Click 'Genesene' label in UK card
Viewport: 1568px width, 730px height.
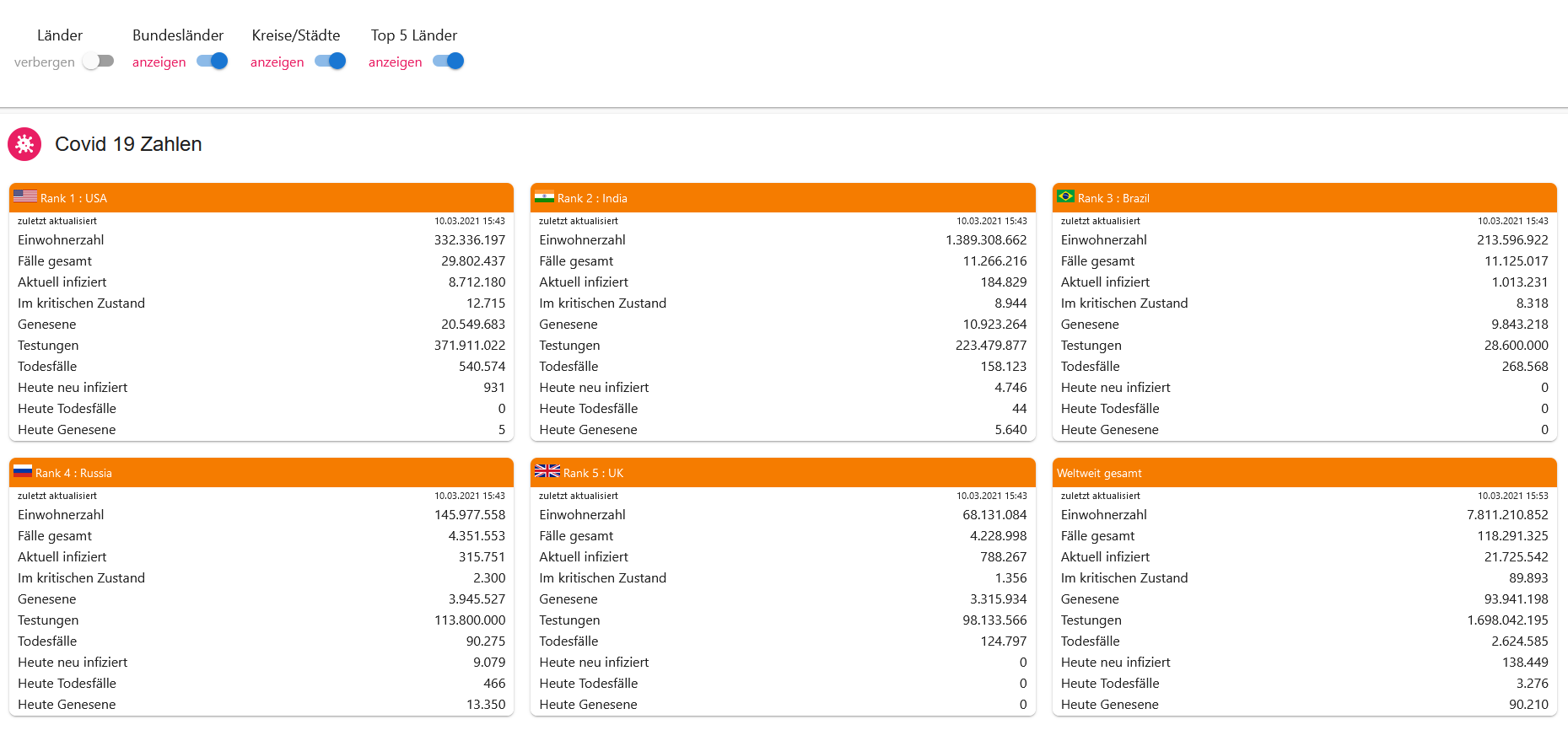click(x=568, y=599)
